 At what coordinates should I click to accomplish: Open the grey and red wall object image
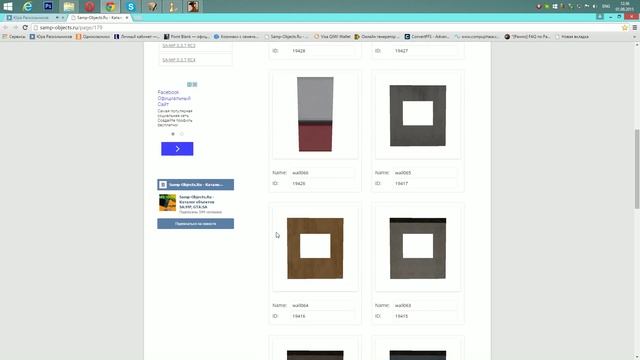315,114
